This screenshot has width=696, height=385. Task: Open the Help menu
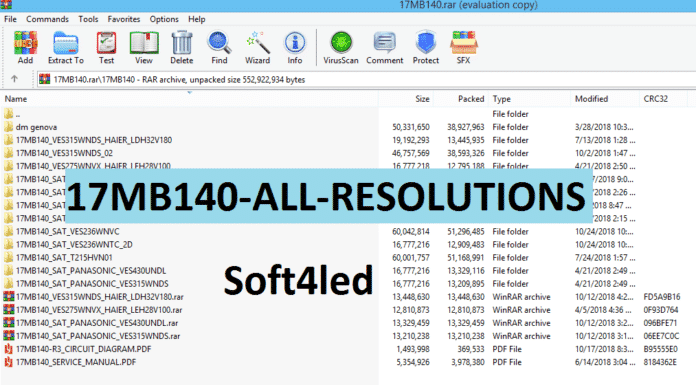pos(197,19)
